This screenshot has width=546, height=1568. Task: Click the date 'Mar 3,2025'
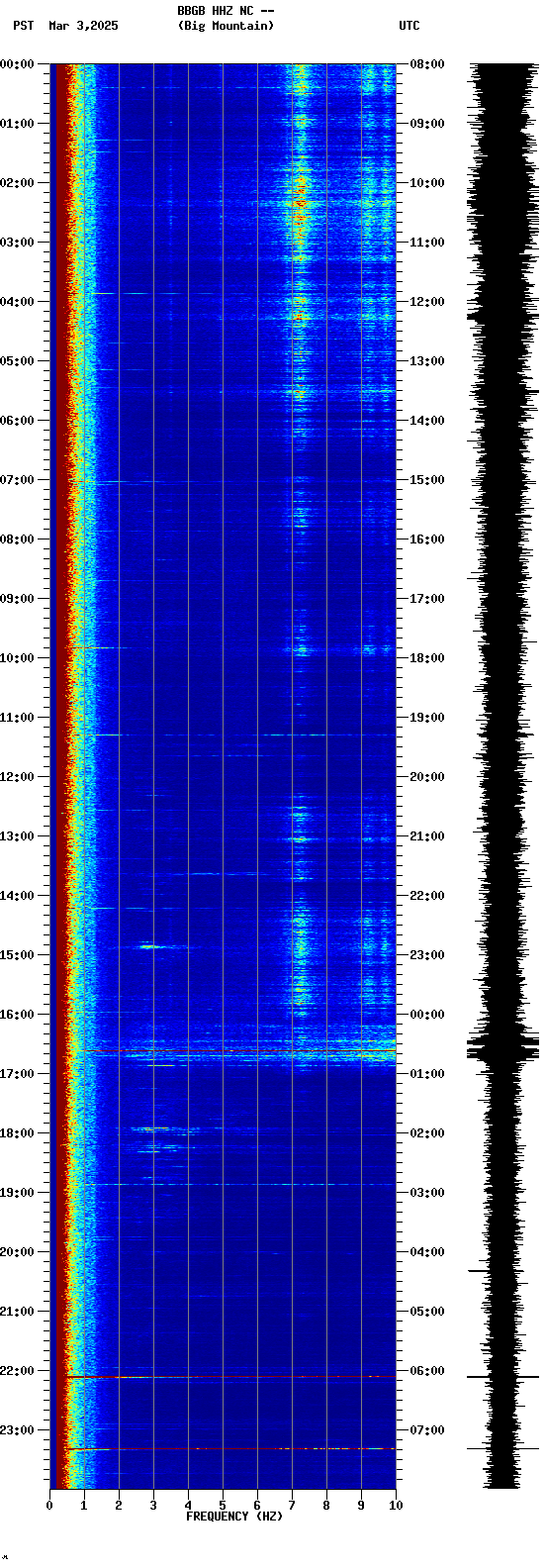click(x=83, y=26)
